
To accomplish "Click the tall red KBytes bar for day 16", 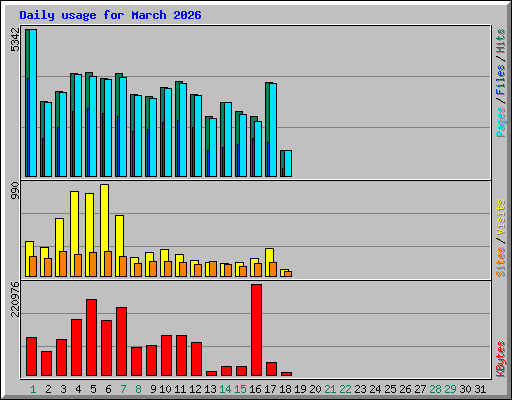I will coord(256,330).
